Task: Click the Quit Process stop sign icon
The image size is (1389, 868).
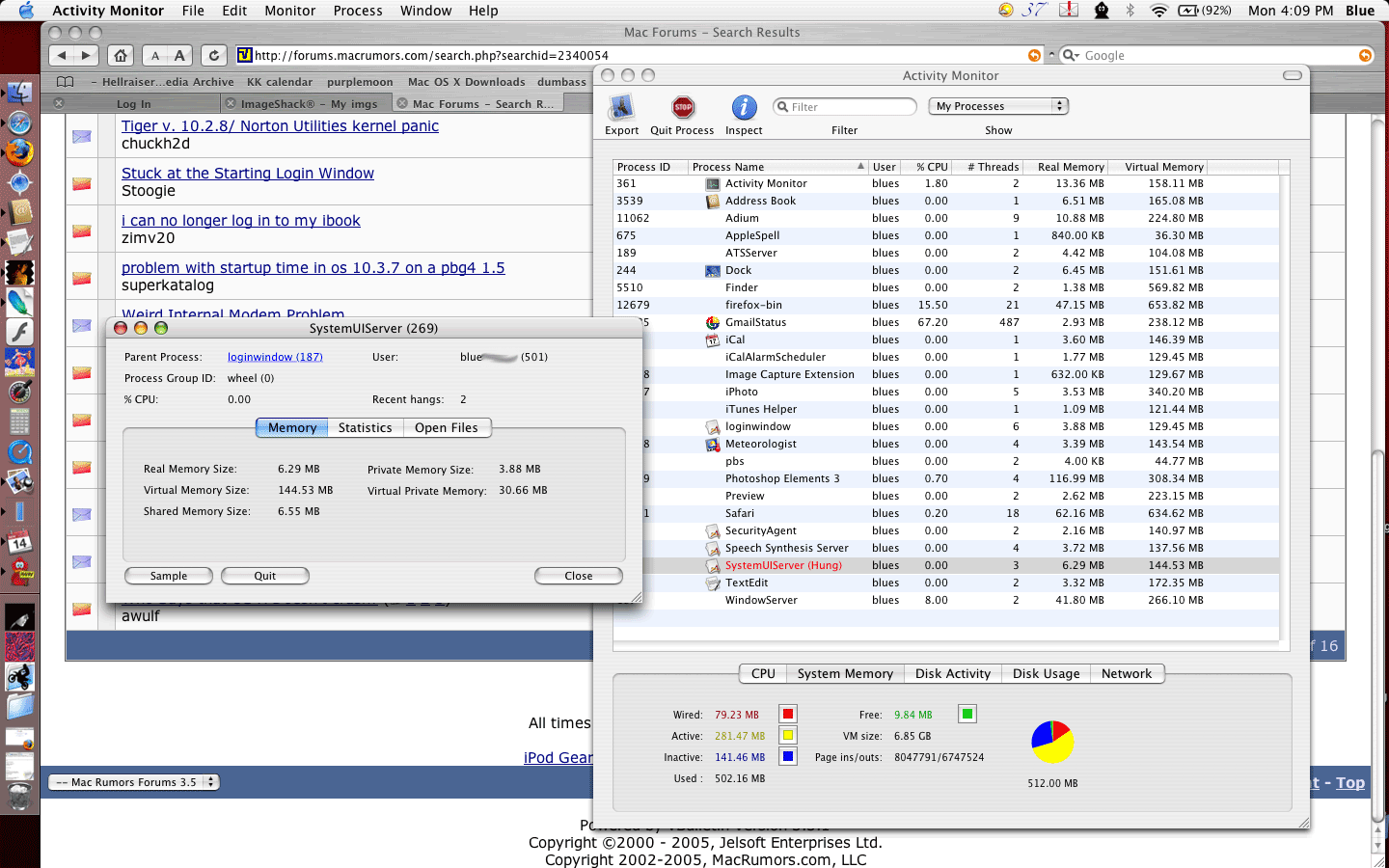Action: pos(683,107)
